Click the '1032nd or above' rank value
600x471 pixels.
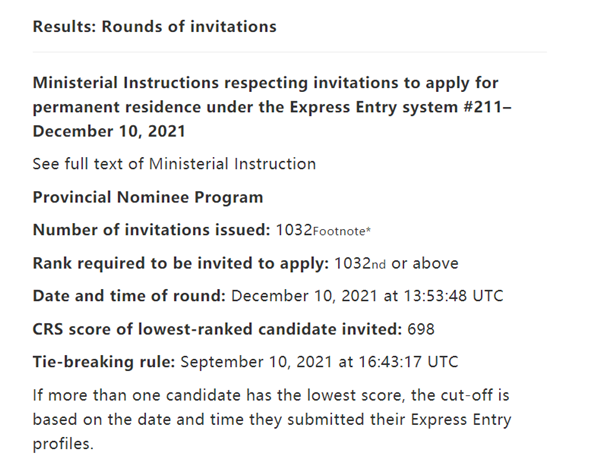(x=396, y=263)
